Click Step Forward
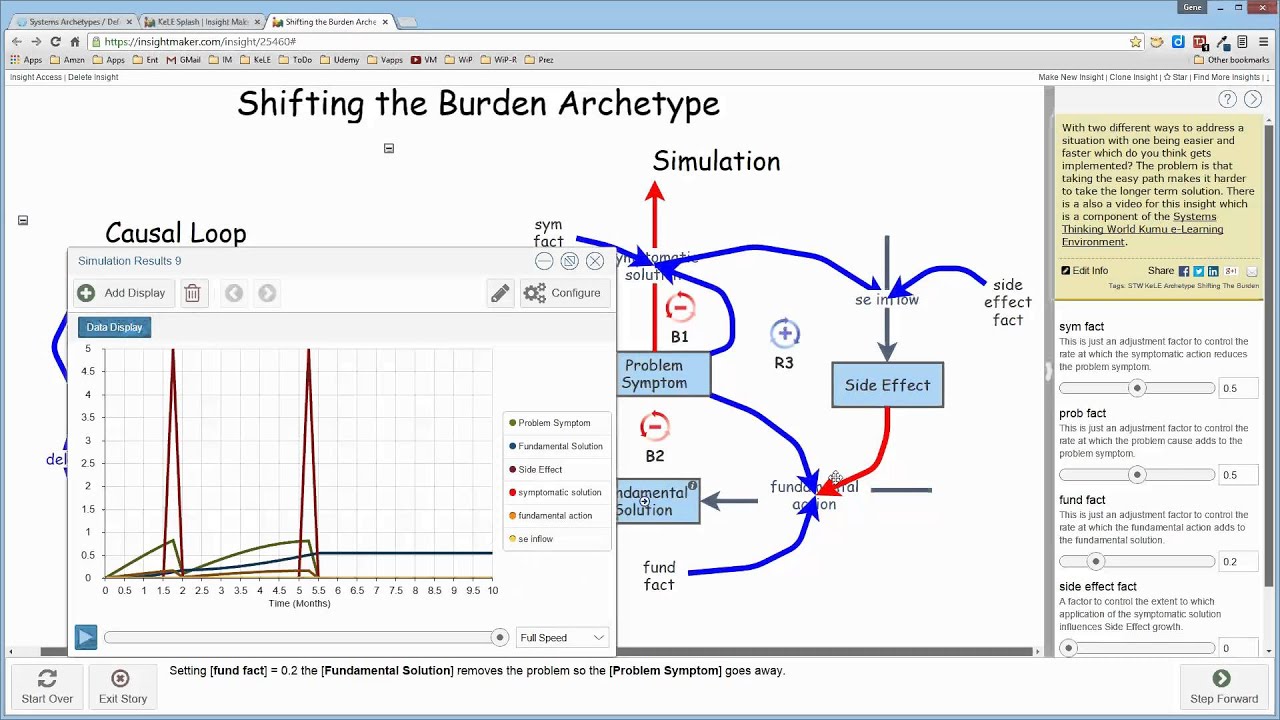This screenshot has height=720, width=1280. (1224, 687)
